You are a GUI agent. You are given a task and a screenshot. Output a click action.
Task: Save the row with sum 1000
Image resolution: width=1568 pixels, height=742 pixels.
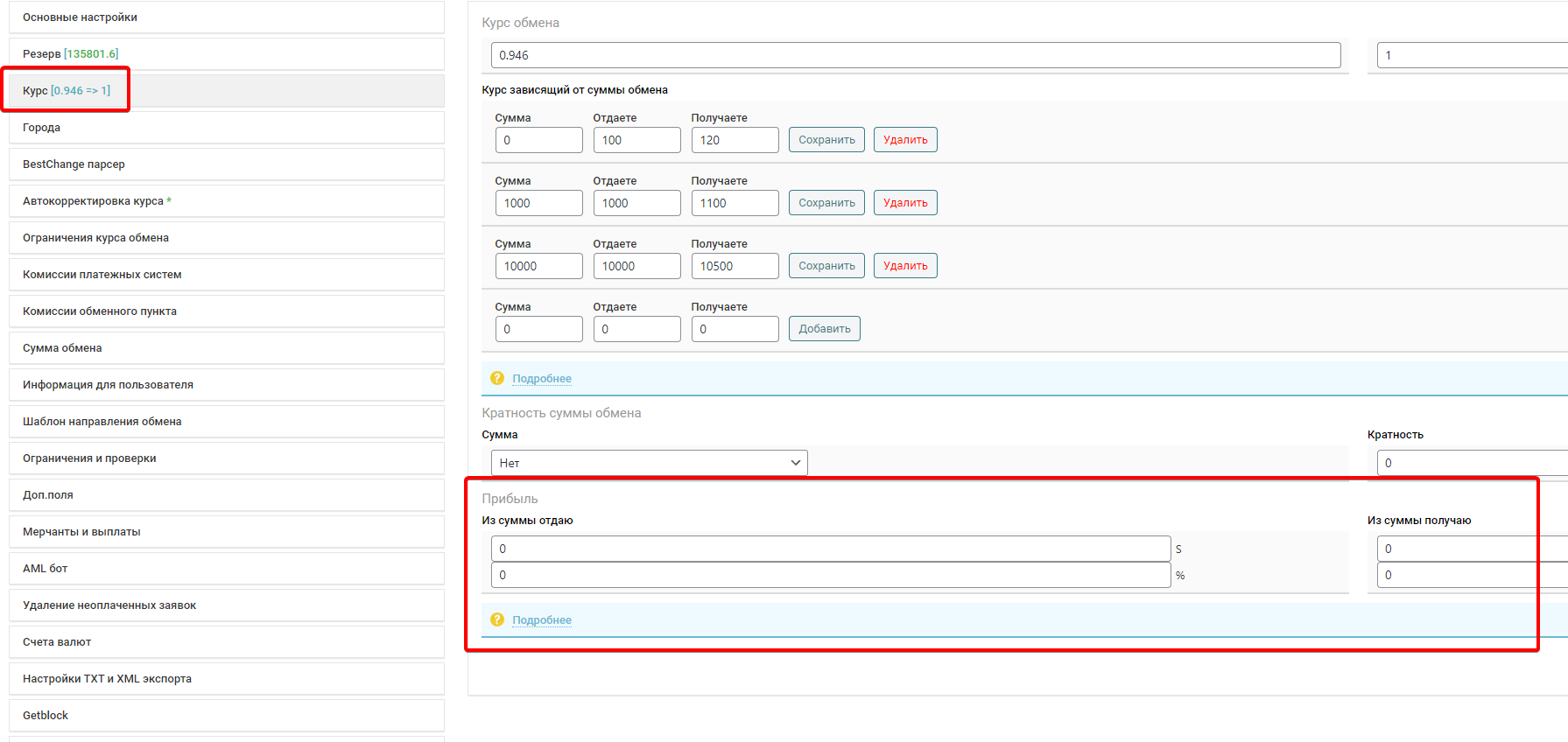click(x=826, y=203)
